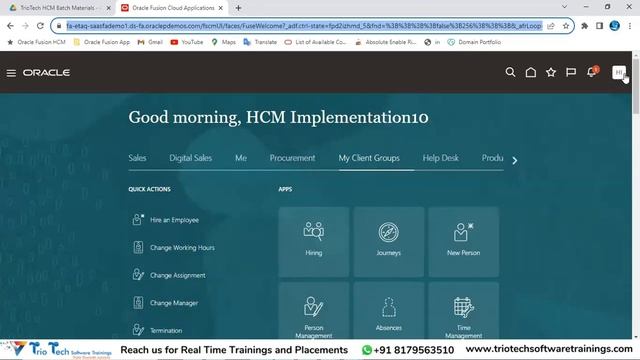The height and width of the screenshot is (360, 640).
Task: Reload the page in Chrome
Action: click(x=40, y=26)
